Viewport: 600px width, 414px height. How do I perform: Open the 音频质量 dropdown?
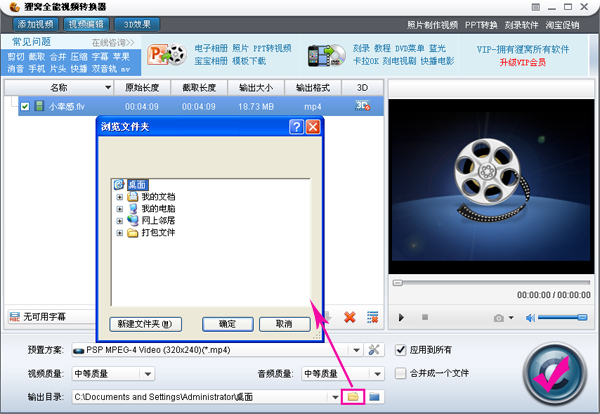click(377, 373)
